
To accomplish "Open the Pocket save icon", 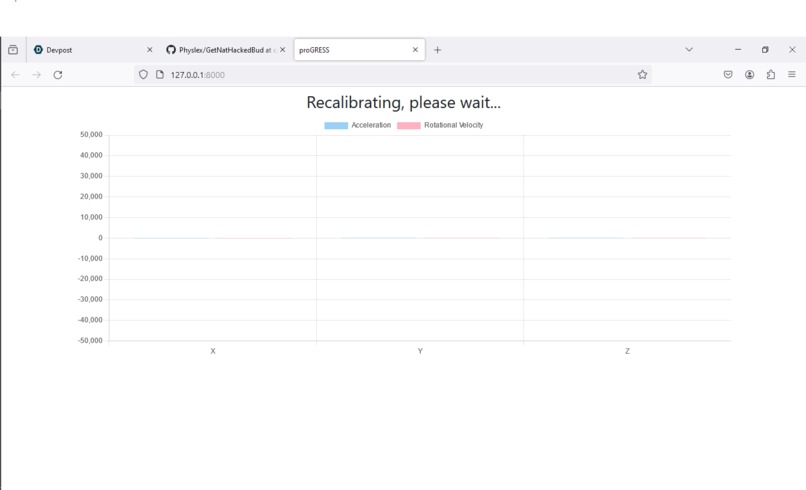I will [728, 75].
